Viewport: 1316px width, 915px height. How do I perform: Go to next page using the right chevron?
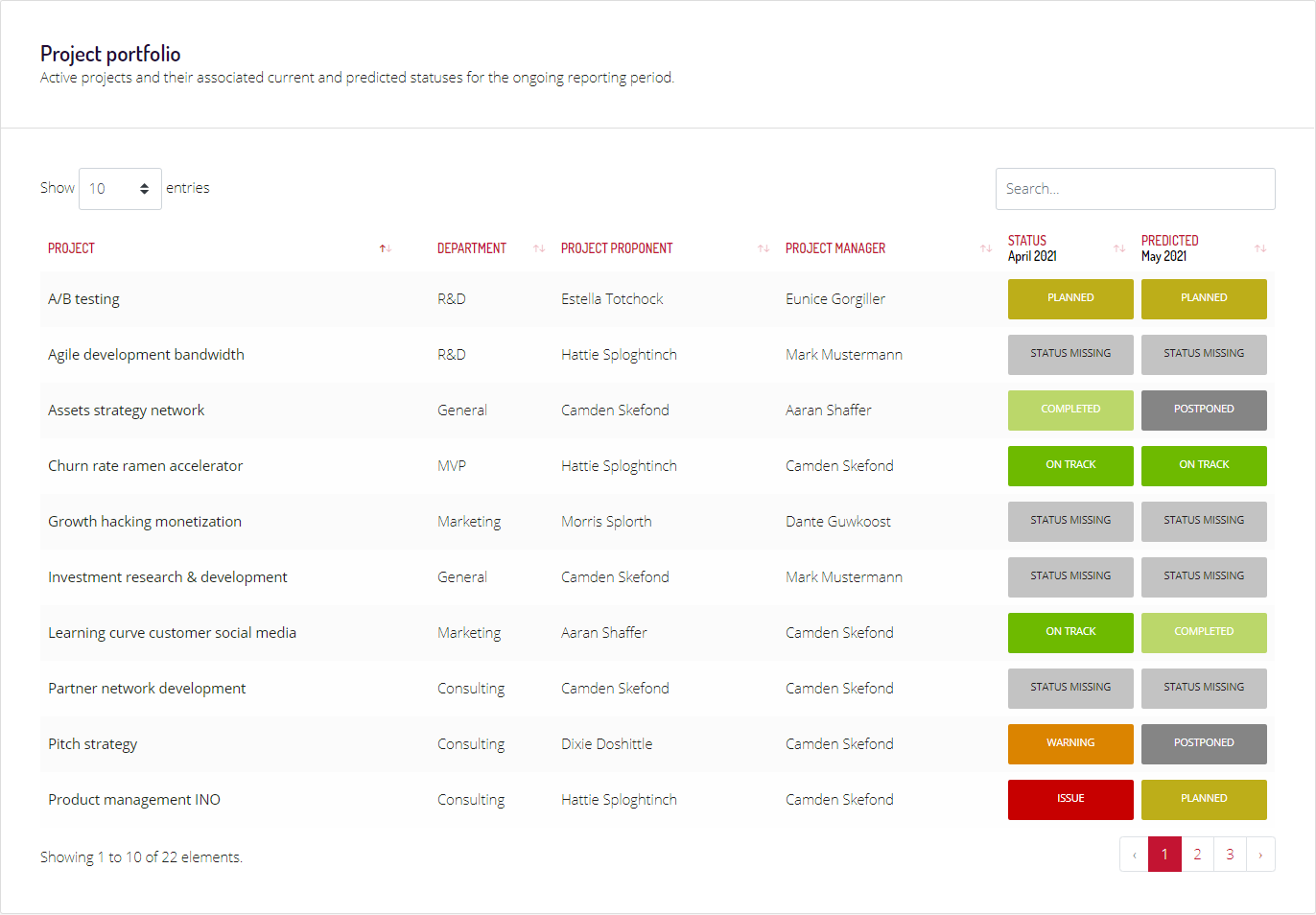point(1261,854)
